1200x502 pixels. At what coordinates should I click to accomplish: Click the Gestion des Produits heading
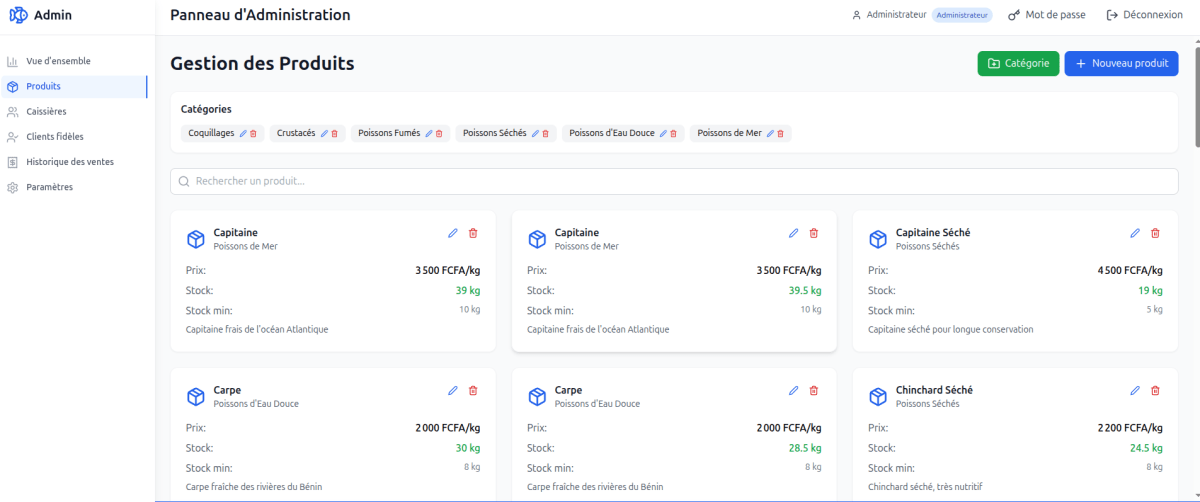tap(262, 64)
